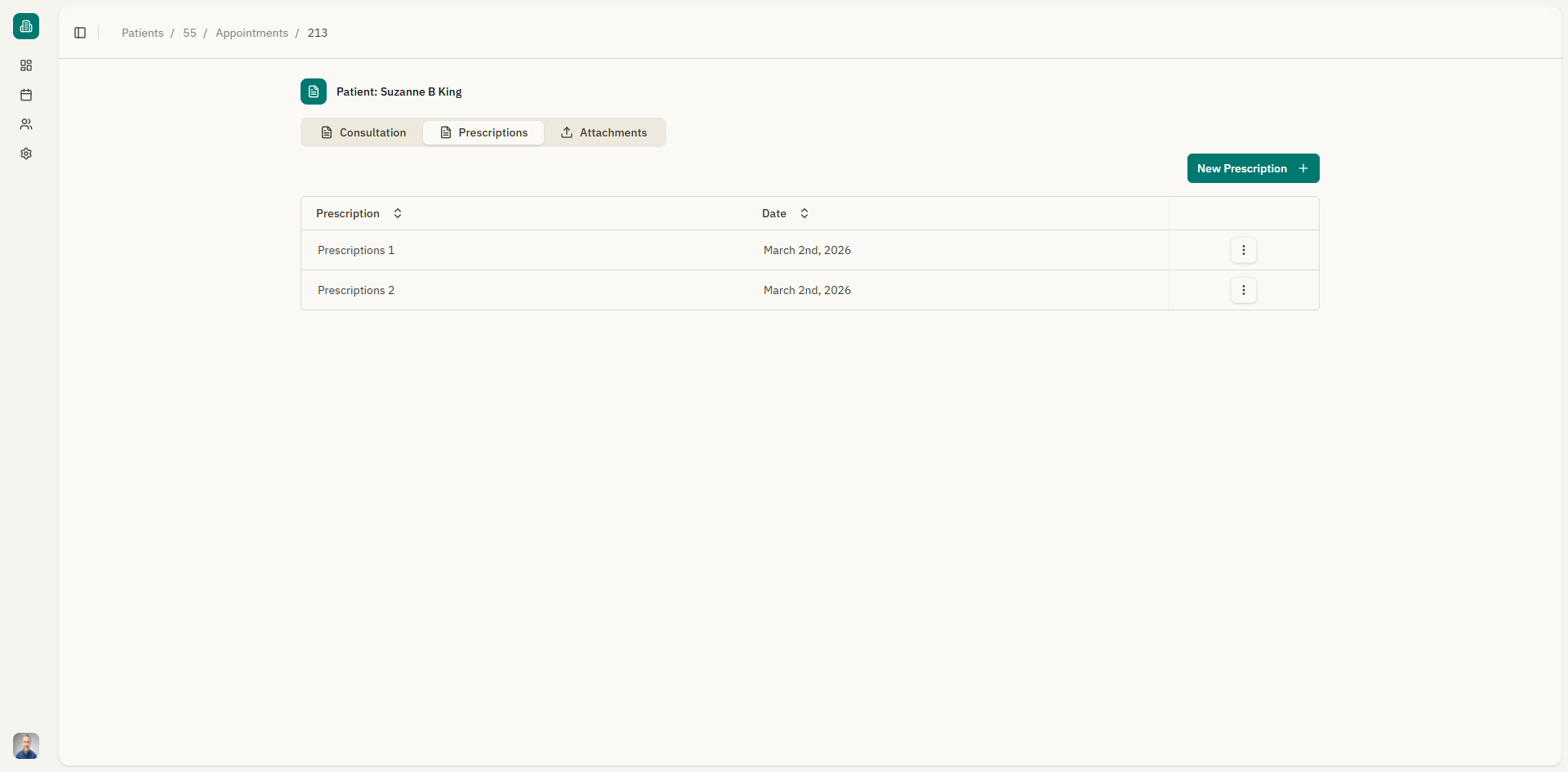
Task: Open Settings using the gear icon
Action: pyautogui.click(x=26, y=154)
